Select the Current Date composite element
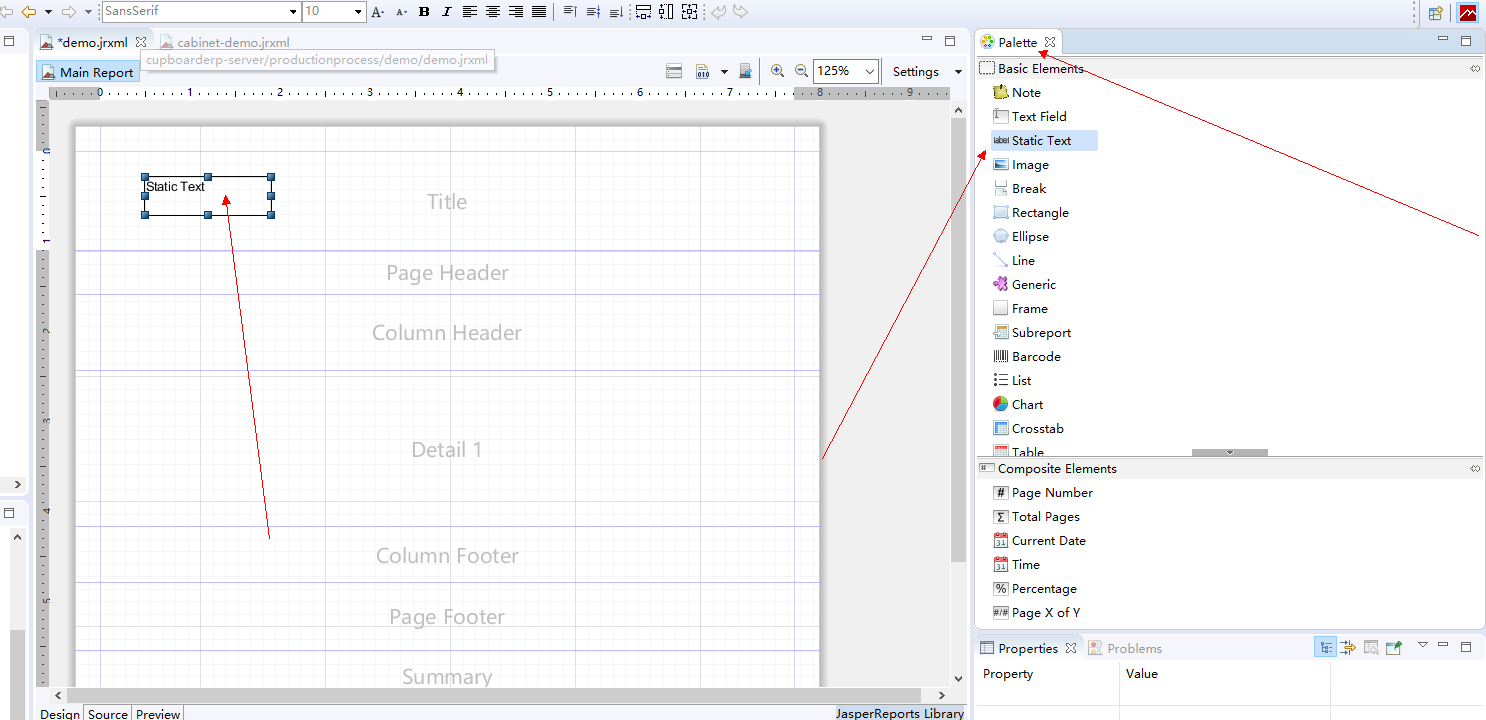 (x=1039, y=541)
